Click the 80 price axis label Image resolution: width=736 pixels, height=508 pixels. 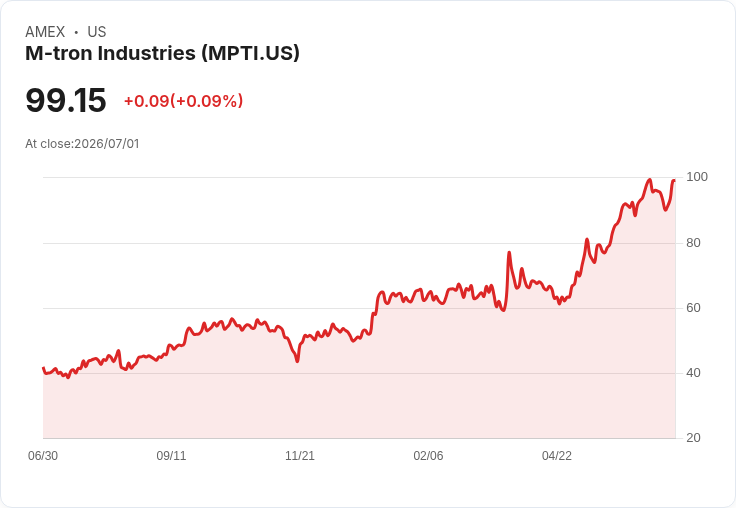pyautogui.click(x=693, y=243)
